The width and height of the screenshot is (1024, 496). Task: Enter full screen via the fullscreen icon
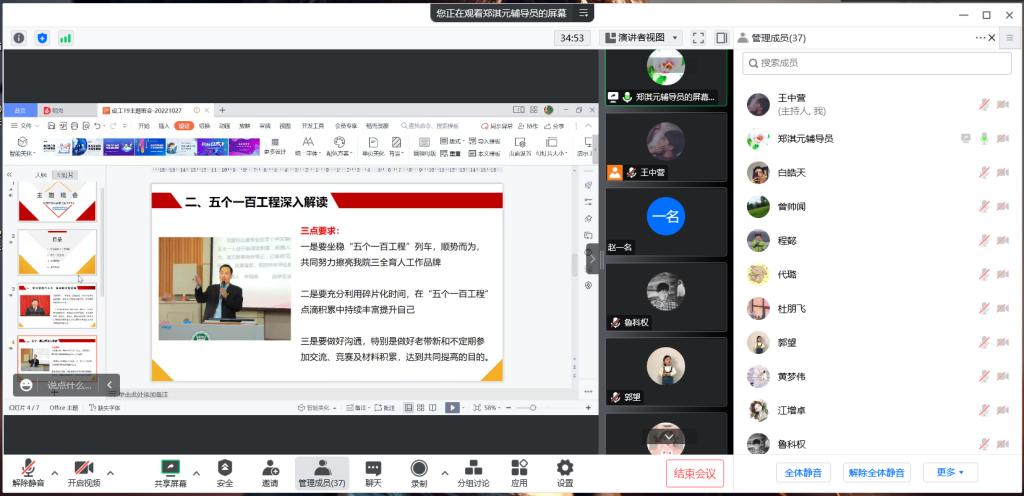(x=699, y=38)
